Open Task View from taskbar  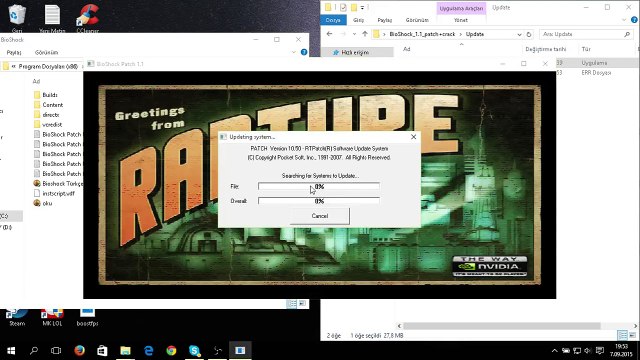pyautogui.click(x=56, y=350)
